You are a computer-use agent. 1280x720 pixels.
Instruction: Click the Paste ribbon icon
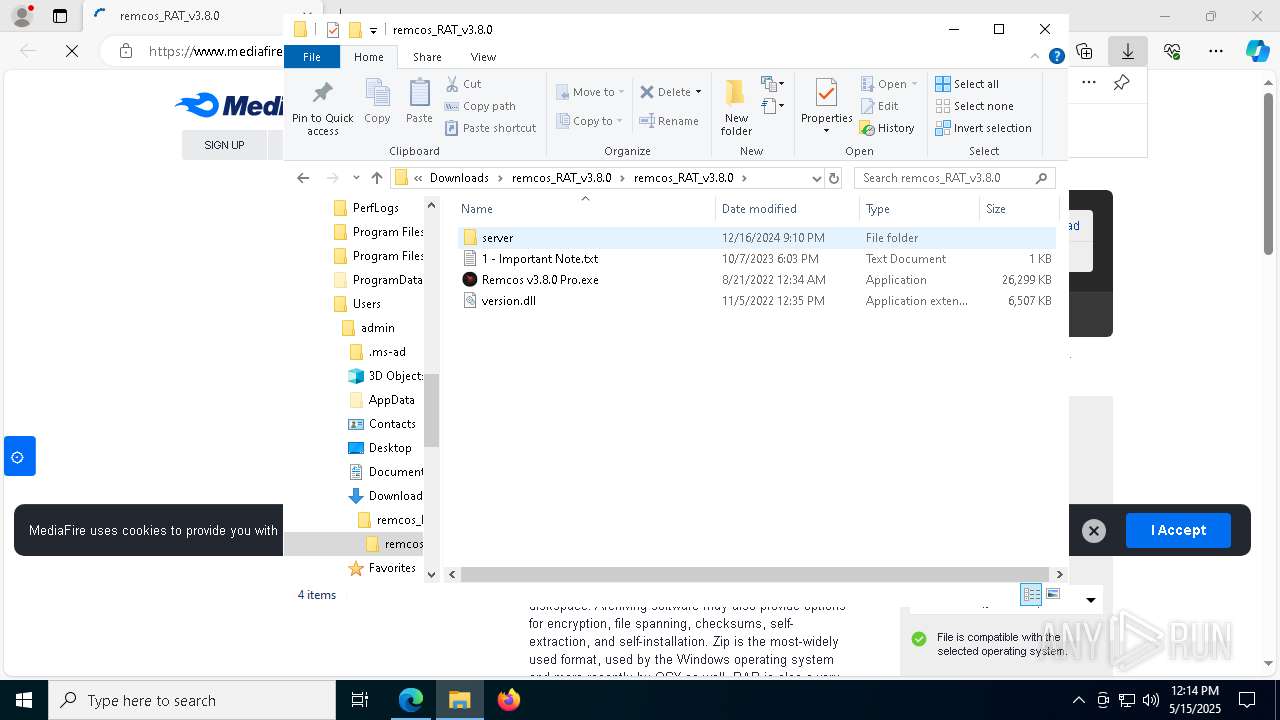click(419, 102)
